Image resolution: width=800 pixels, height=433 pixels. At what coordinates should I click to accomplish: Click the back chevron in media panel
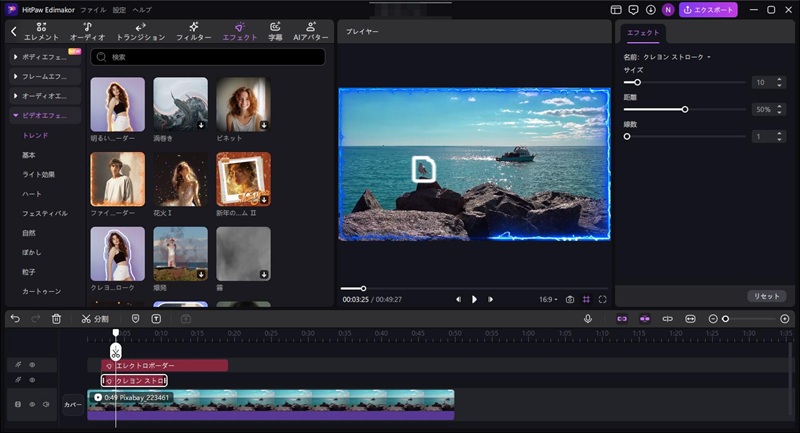pyautogui.click(x=14, y=32)
